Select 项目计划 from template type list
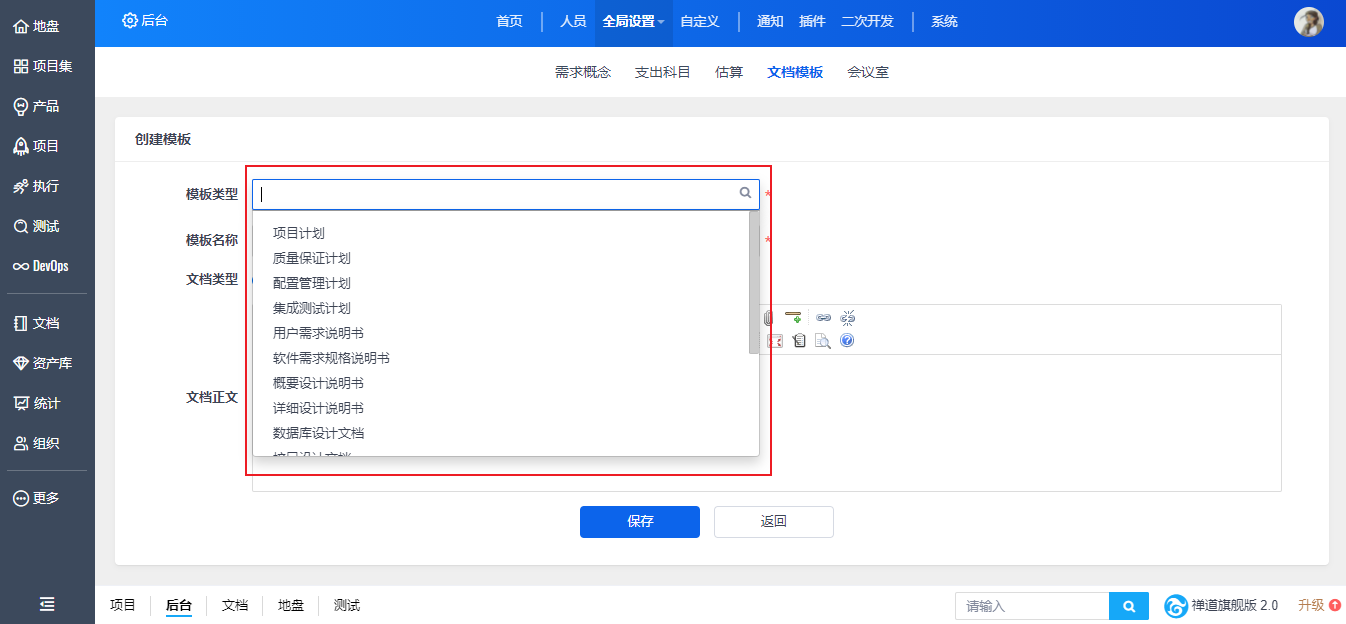This screenshot has width=1346, height=624. [x=299, y=233]
